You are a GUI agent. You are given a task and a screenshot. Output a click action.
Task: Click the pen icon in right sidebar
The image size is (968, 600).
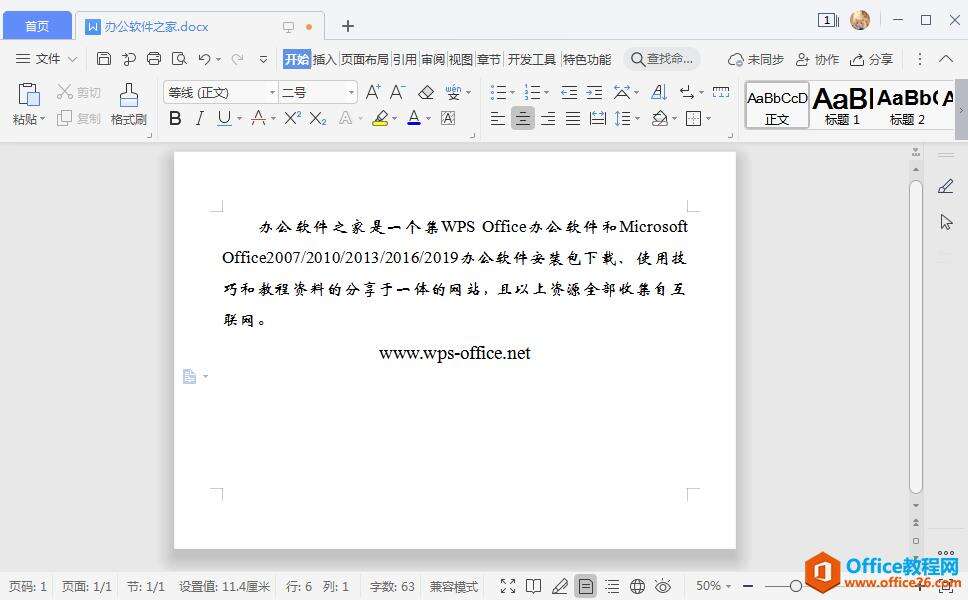(945, 186)
